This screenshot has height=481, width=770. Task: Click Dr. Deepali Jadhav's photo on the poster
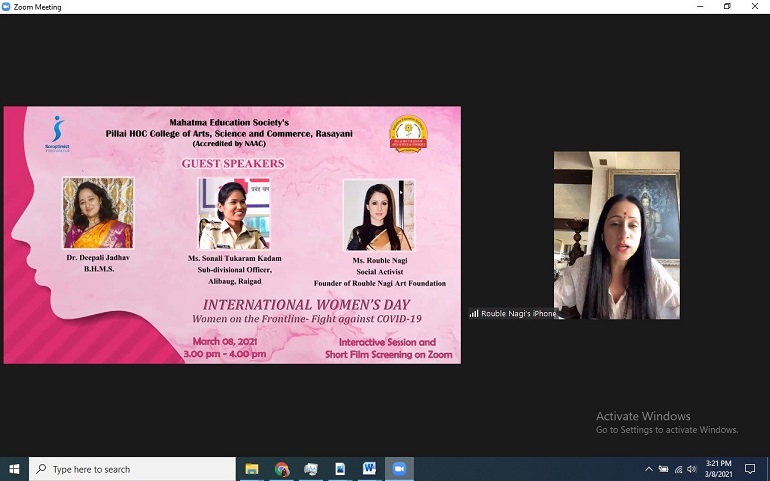pyautogui.click(x=98, y=213)
